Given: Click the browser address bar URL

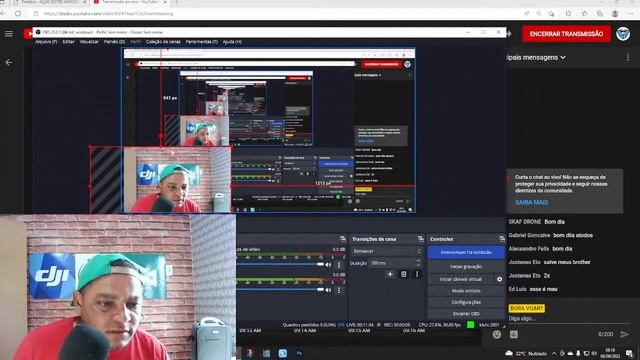Looking at the screenshot, I should pos(109,13).
